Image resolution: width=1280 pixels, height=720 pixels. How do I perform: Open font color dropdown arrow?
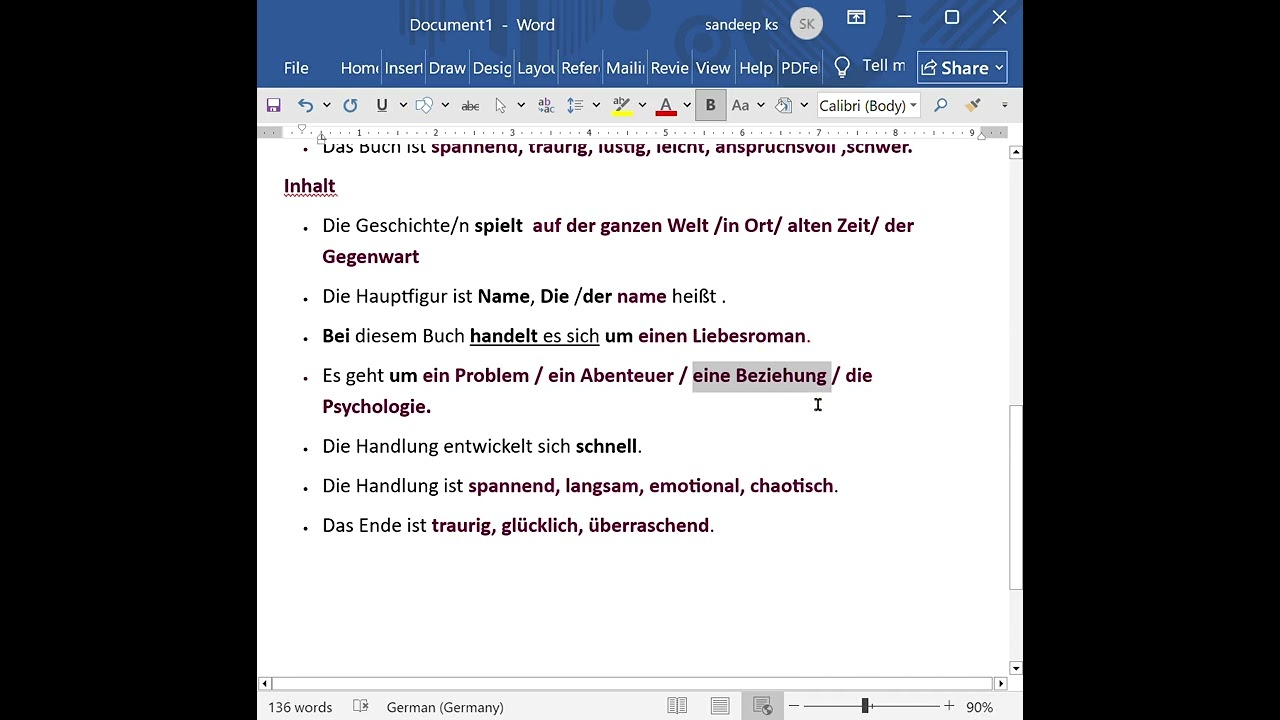point(687,105)
